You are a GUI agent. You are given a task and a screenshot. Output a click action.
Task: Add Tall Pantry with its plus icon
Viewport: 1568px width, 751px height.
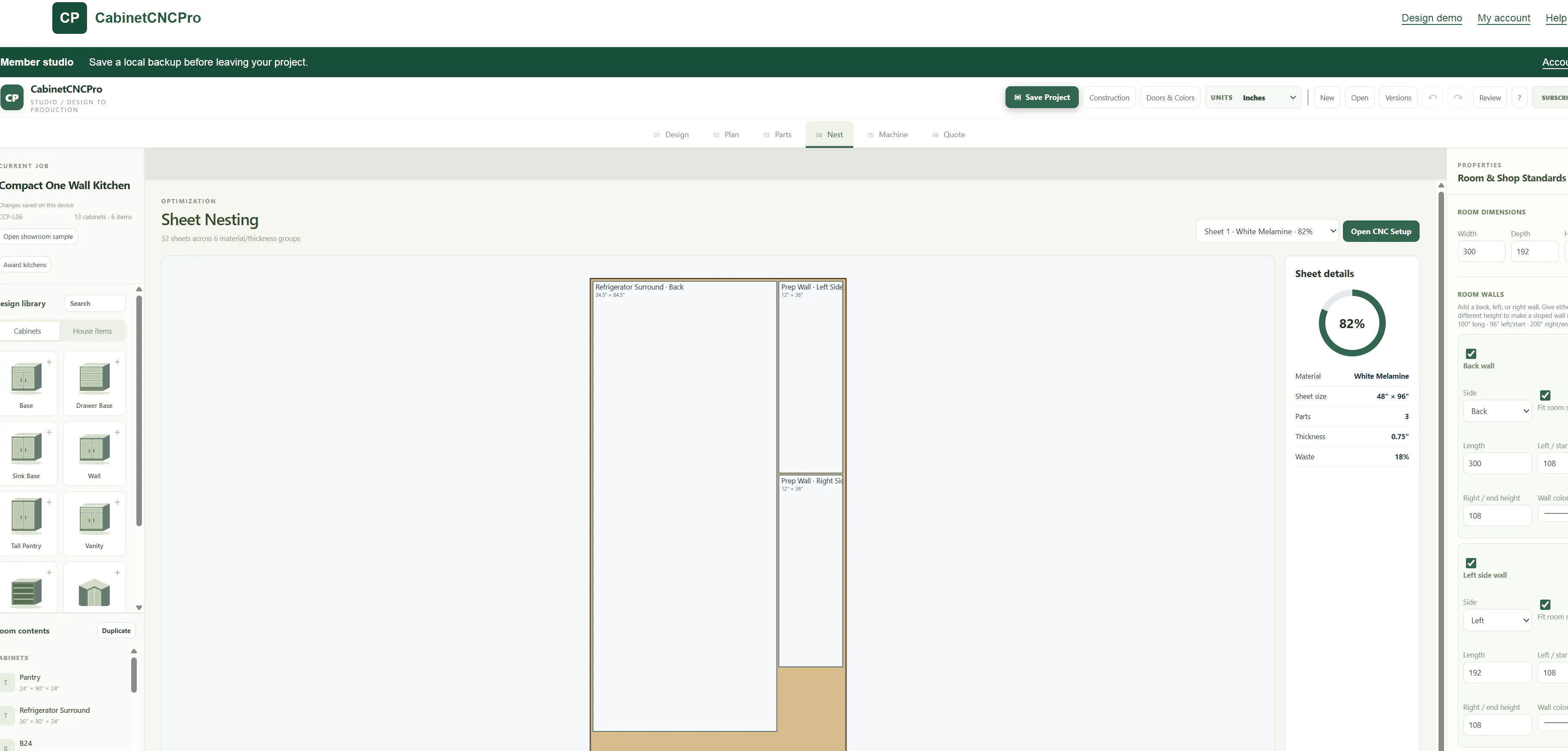(x=49, y=503)
